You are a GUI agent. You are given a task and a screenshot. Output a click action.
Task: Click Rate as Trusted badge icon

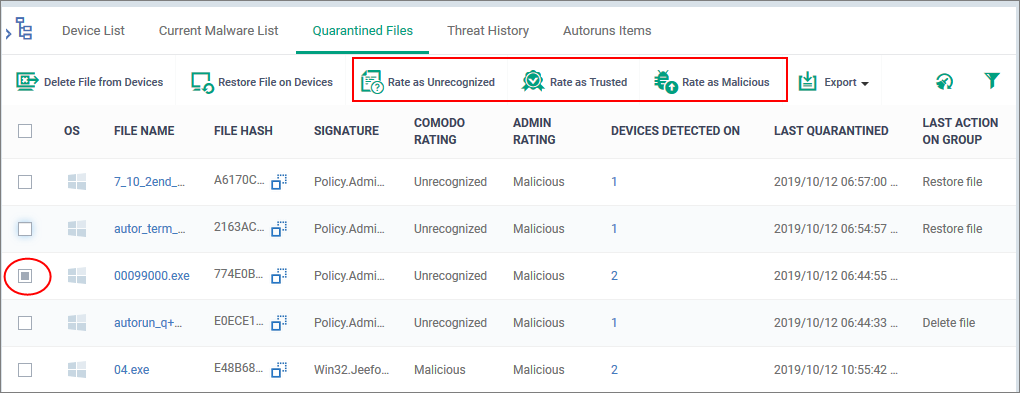(x=533, y=82)
